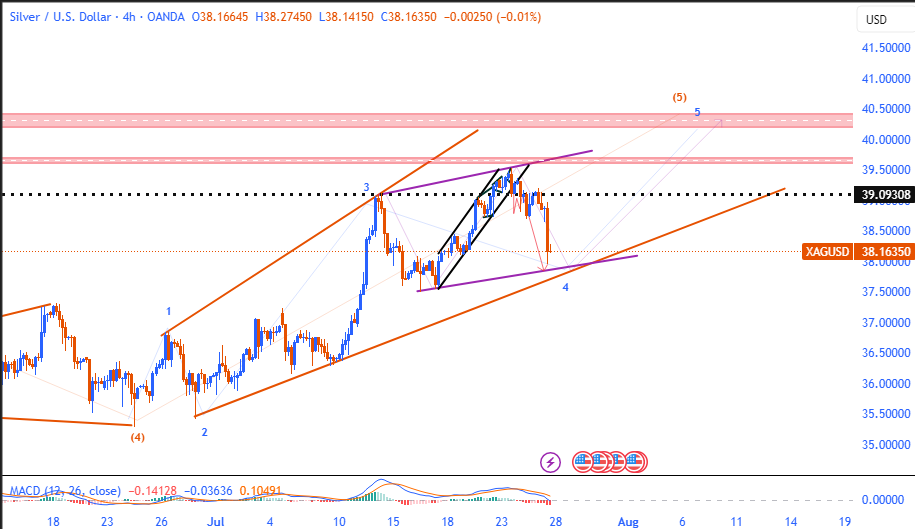Open the USD currency dropdown
Viewport: 915px width, 529px height.
coord(876,20)
